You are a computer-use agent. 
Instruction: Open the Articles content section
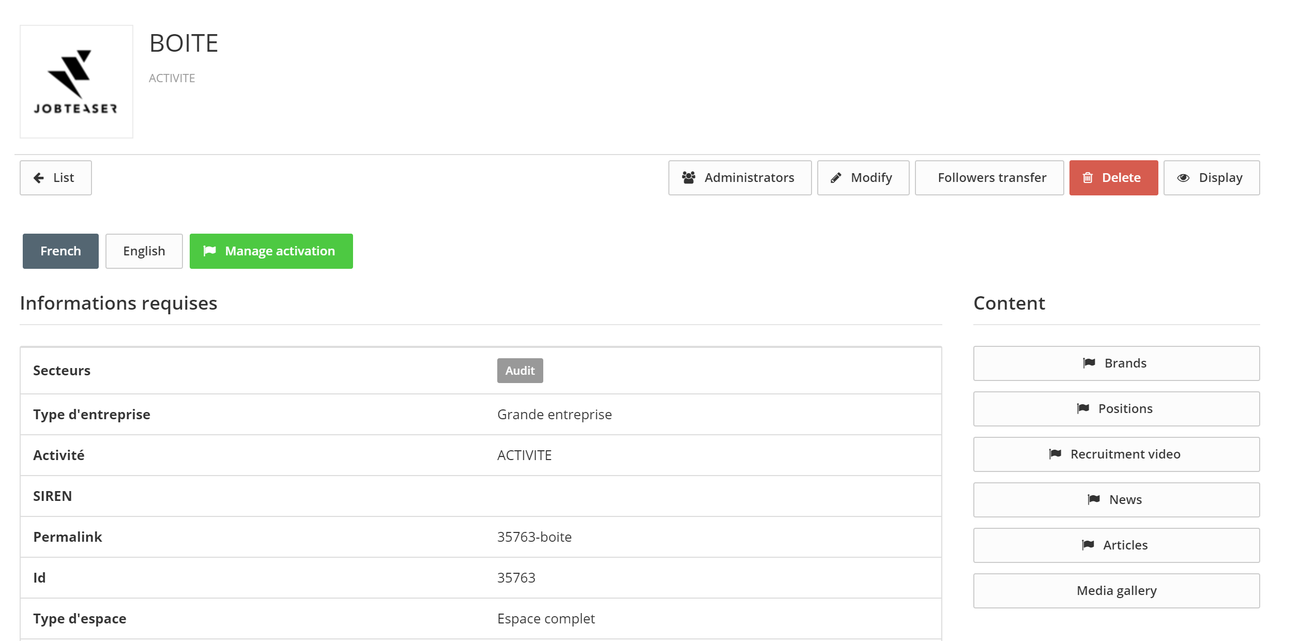[x=1116, y=545]
